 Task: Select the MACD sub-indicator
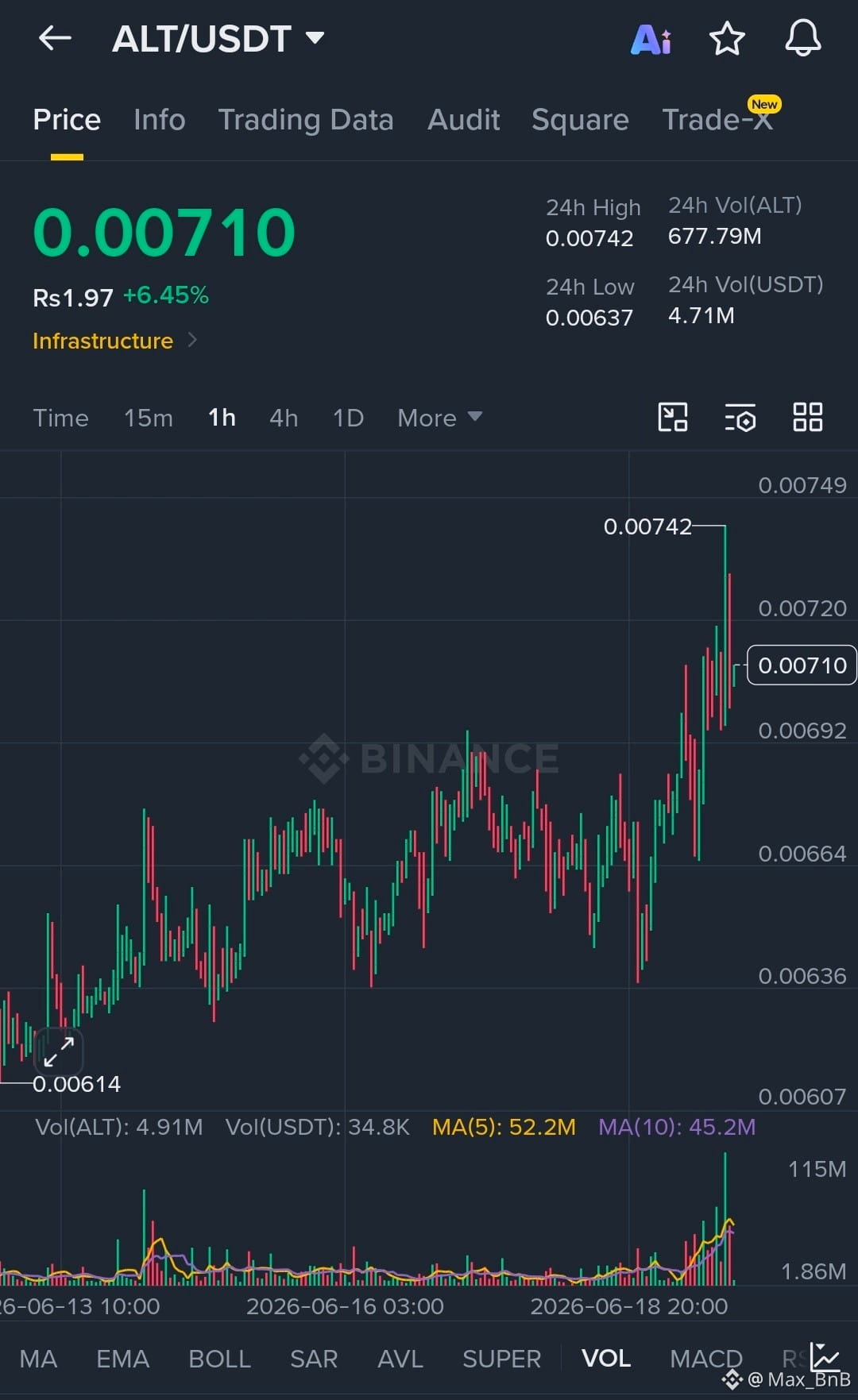tap(706, 1359)
